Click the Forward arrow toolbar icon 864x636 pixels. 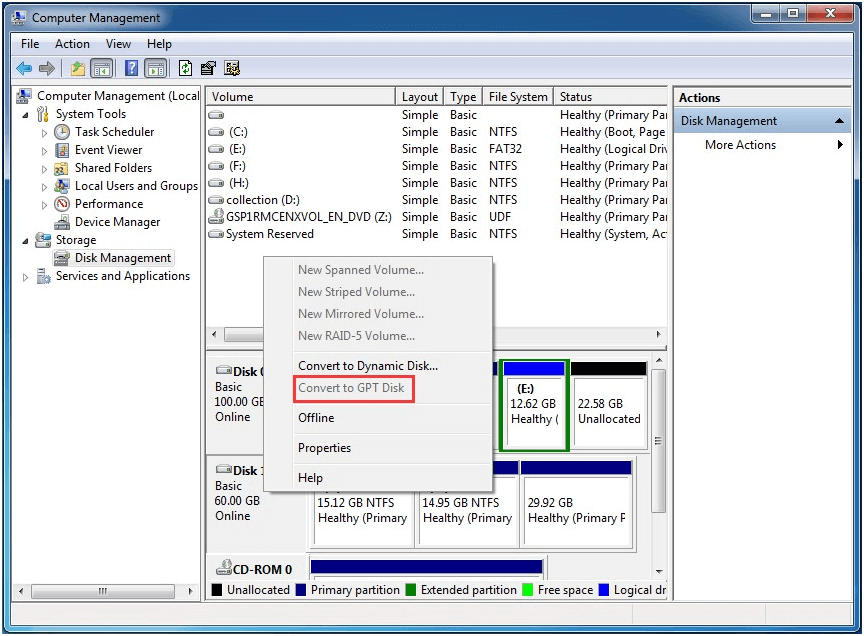[47, 68]
